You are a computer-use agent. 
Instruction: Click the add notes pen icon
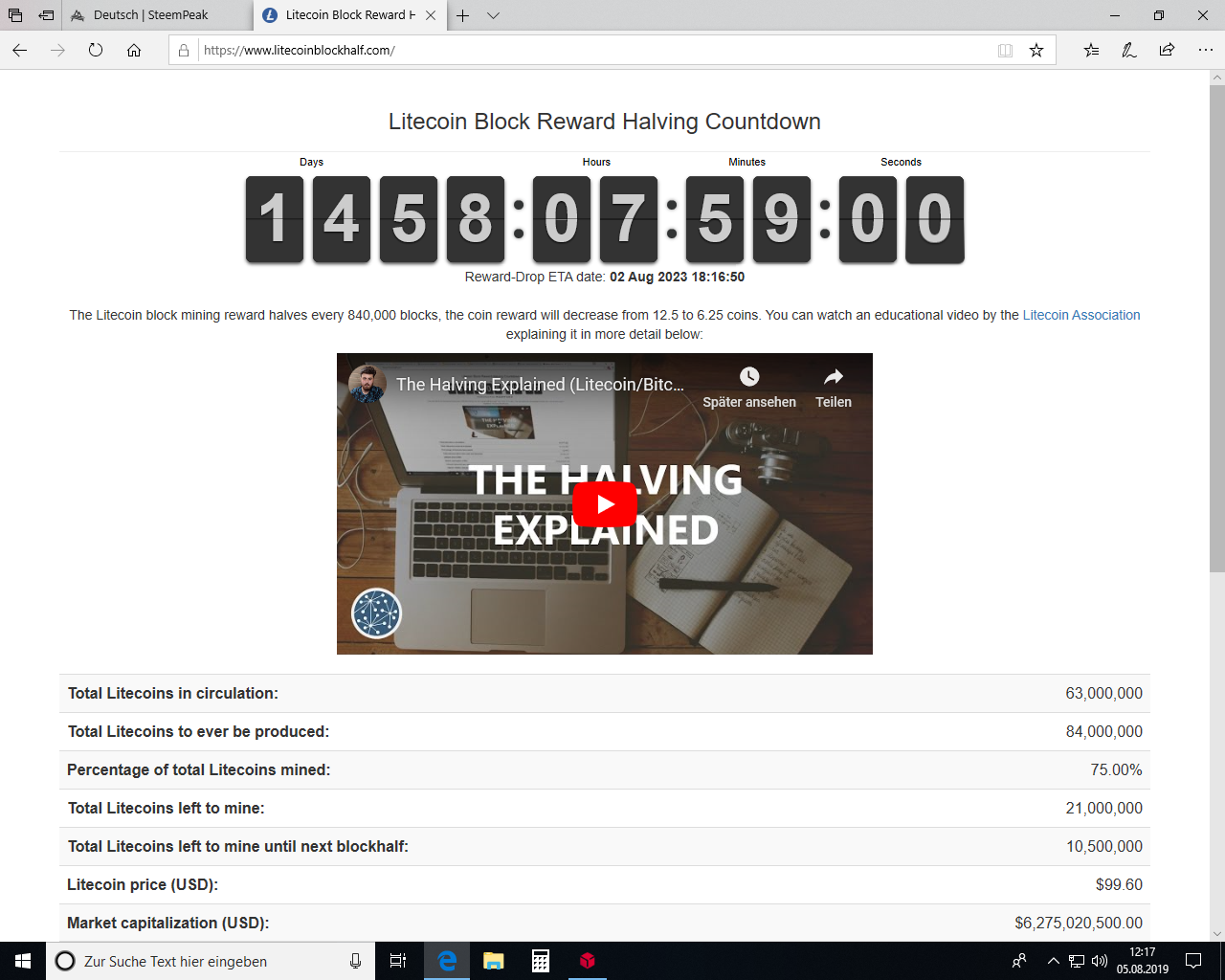[1129, 50]
